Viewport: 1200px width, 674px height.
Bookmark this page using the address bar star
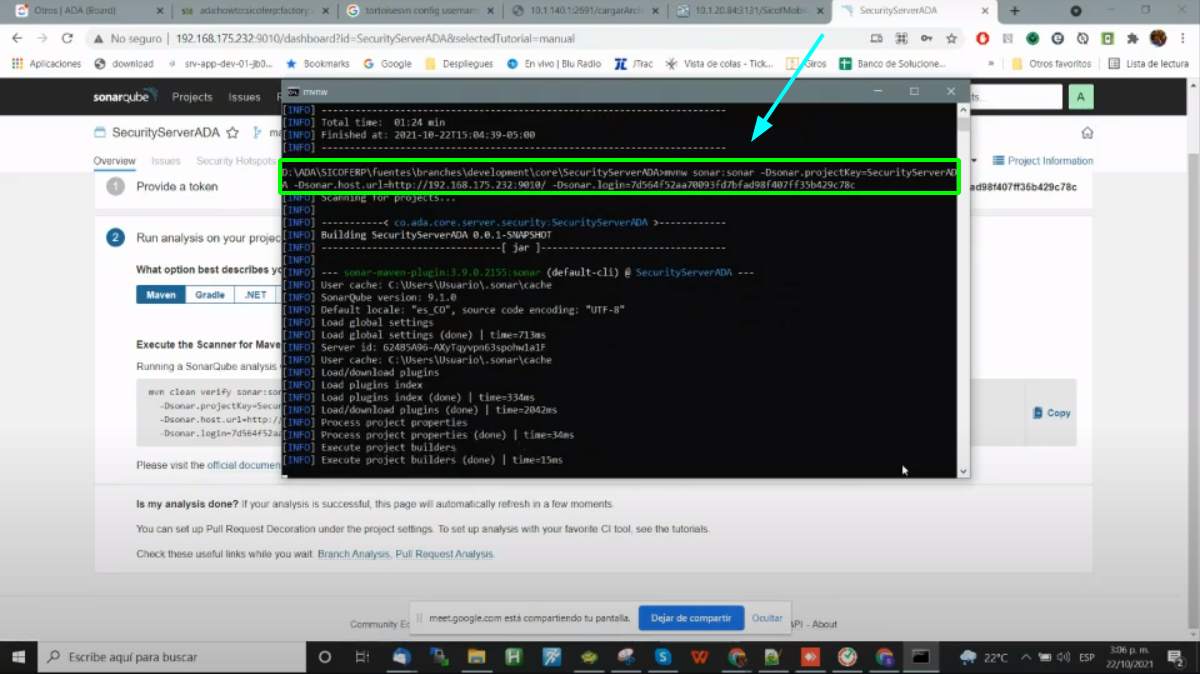point(951,39)
